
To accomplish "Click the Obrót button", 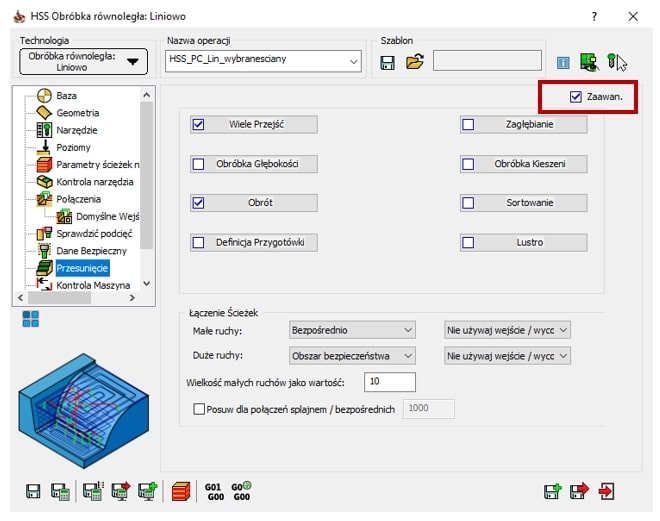I will click(254, 203).
